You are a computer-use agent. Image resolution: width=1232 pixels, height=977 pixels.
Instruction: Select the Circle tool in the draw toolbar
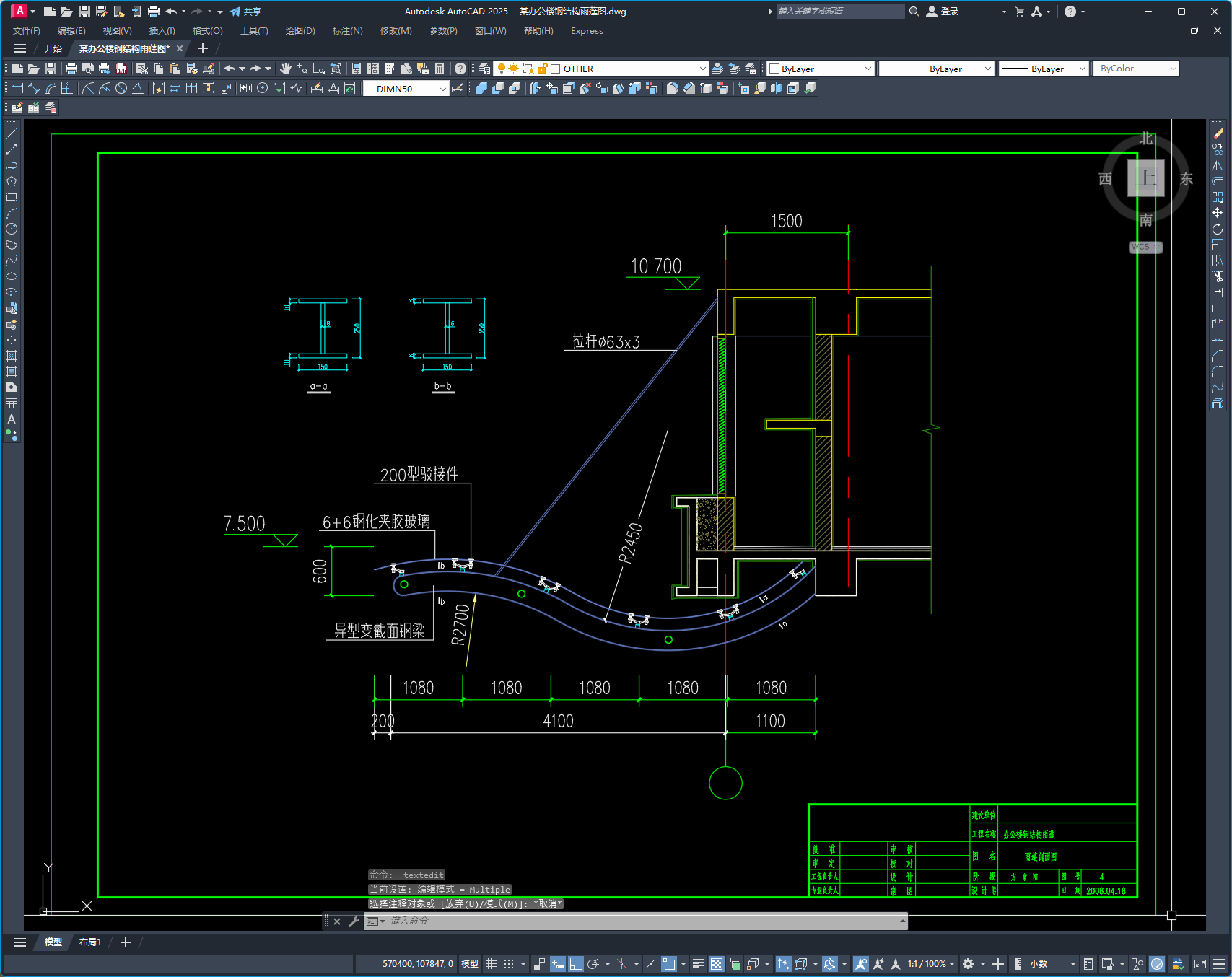pyautogui.click(x=12, y=229)
